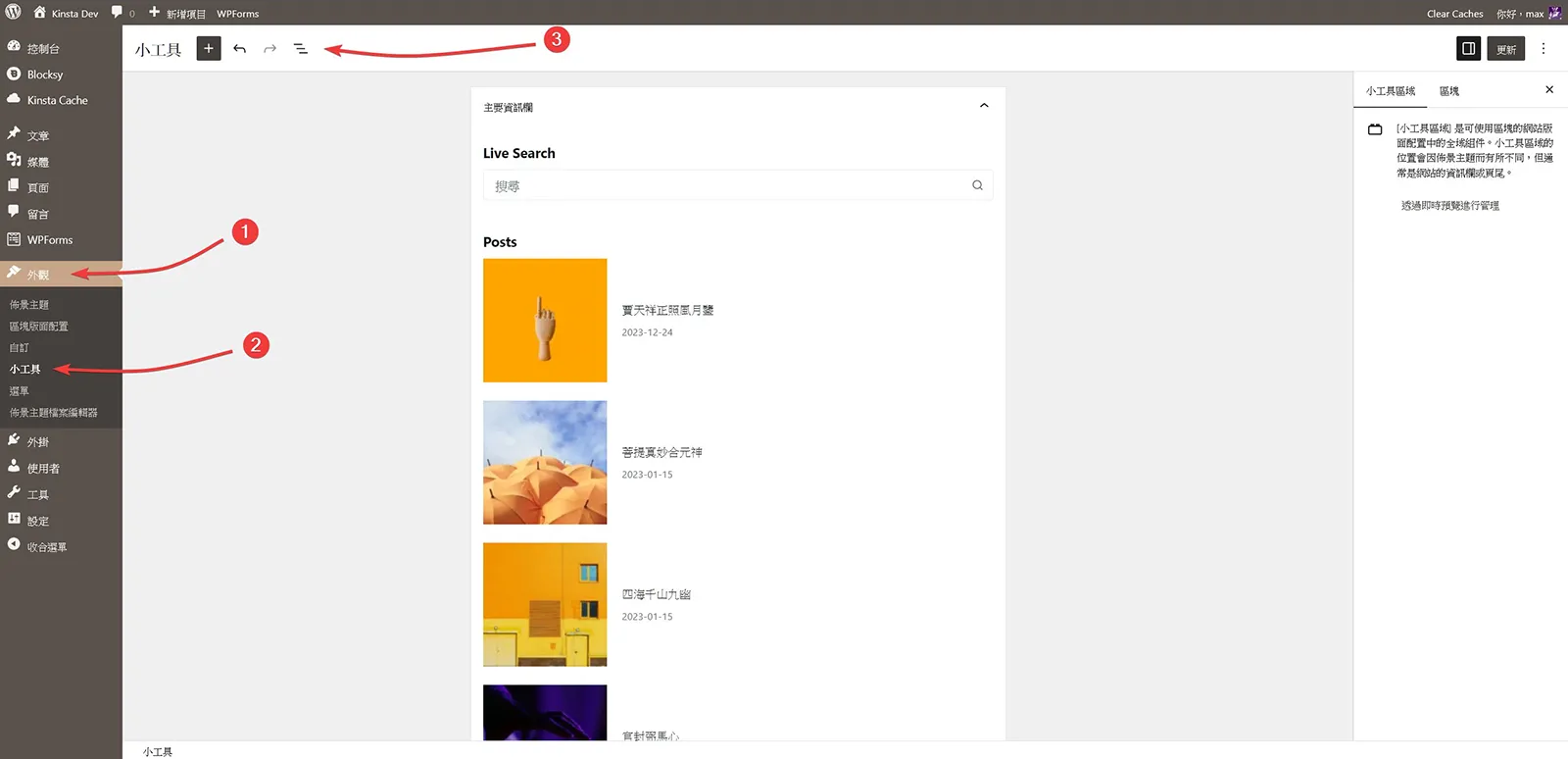Open the three-dot options menu
The width and height of the screenshot is (1568, 759).
[1543, 48]
